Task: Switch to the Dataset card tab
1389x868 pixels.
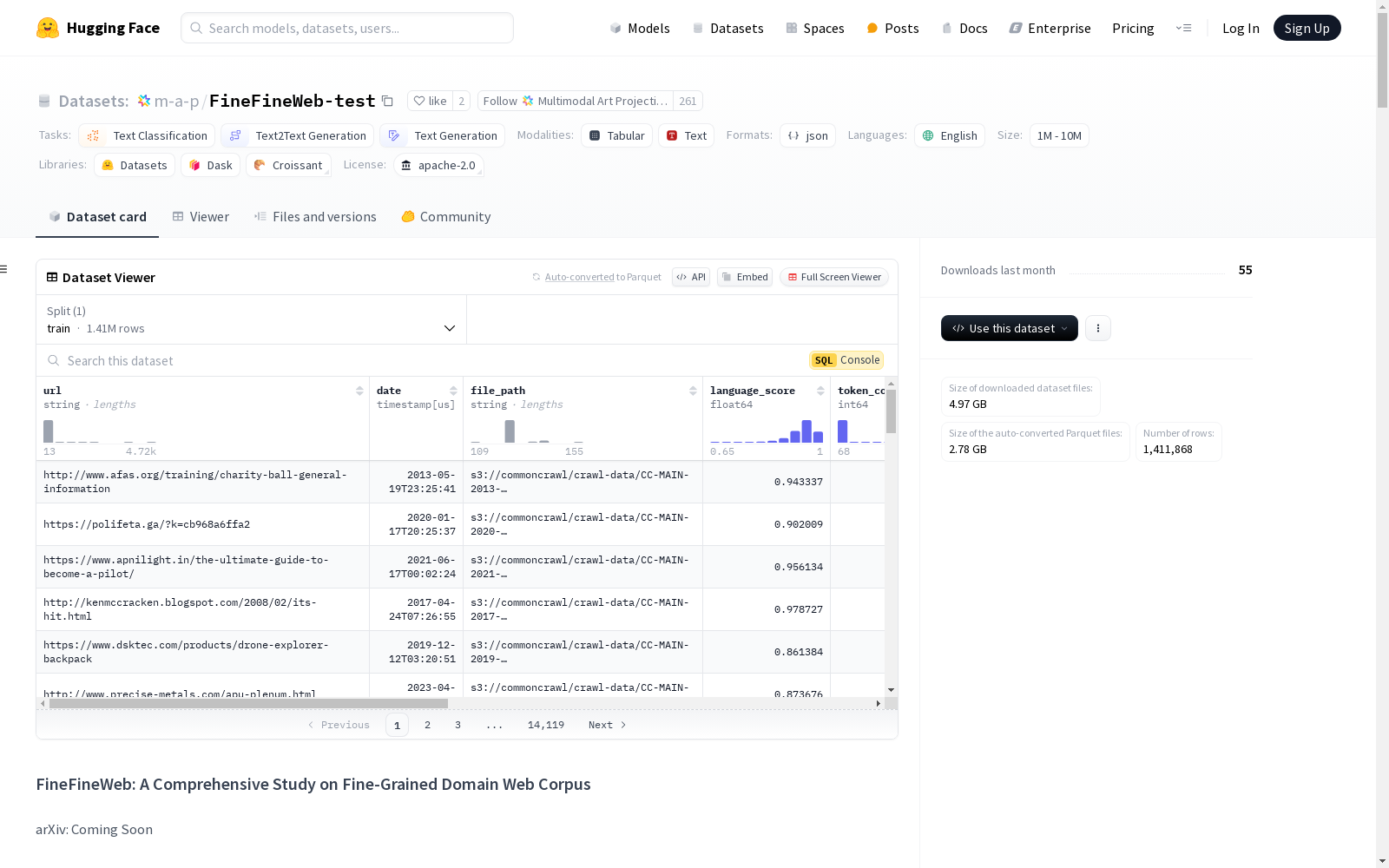Action: coord(97,217)
